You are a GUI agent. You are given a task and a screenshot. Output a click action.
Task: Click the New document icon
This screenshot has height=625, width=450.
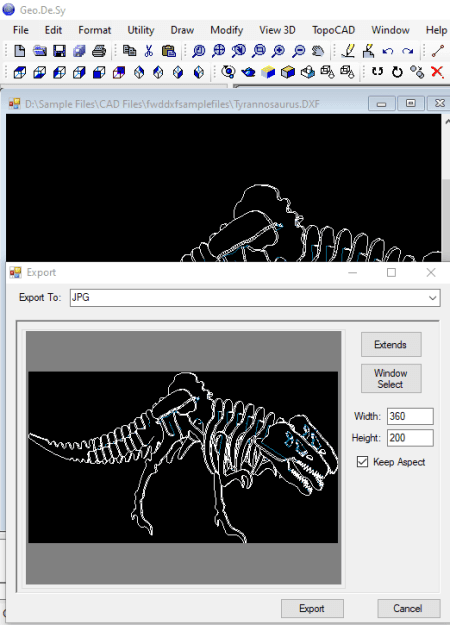20,51
